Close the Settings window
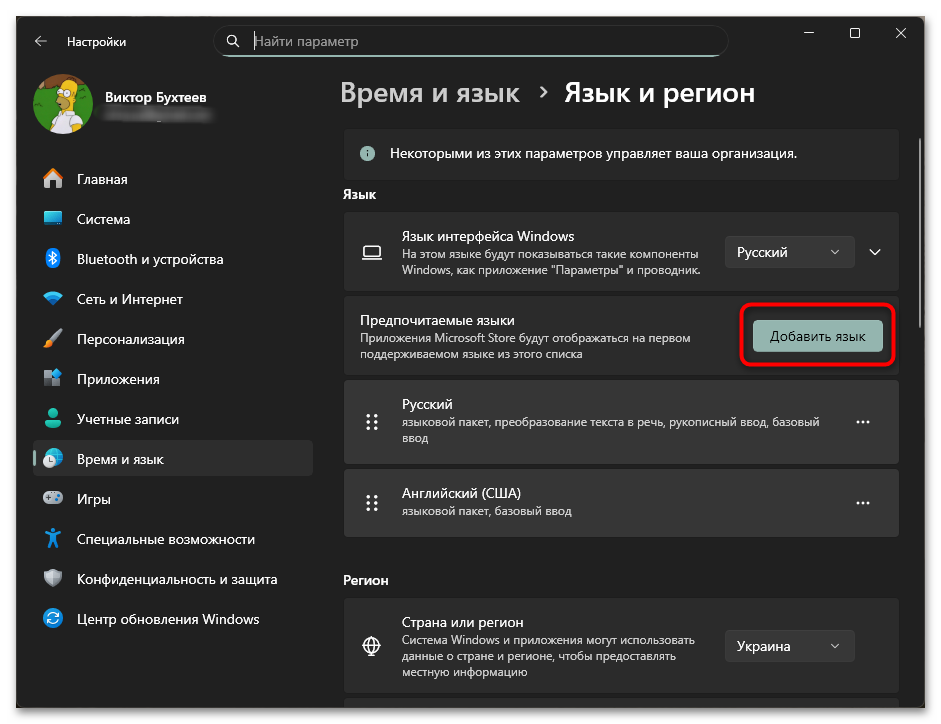 click(x=900, y=33)
